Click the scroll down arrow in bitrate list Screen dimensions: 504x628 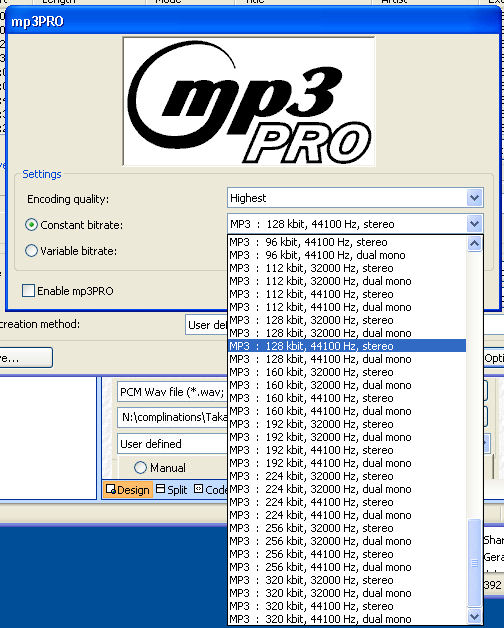474,616
